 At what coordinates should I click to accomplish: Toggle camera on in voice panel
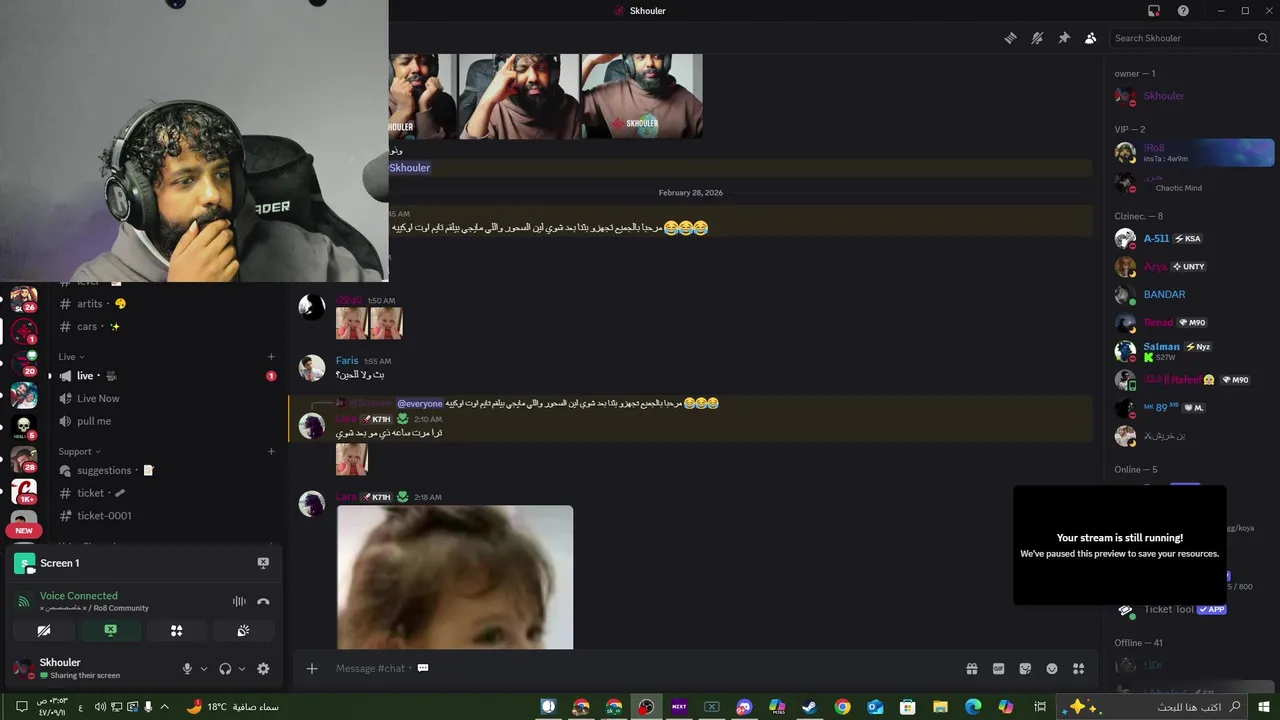pos(43,631)
